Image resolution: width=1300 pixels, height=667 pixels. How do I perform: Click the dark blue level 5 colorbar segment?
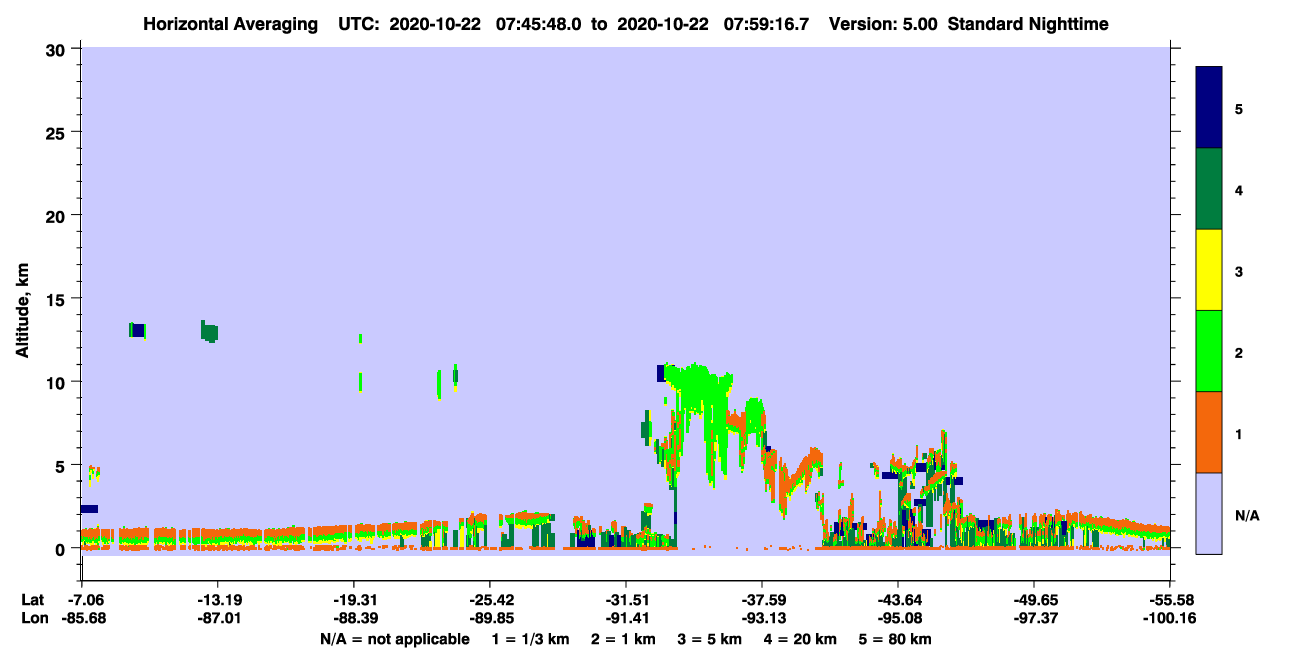click(x=1209, y=108)
